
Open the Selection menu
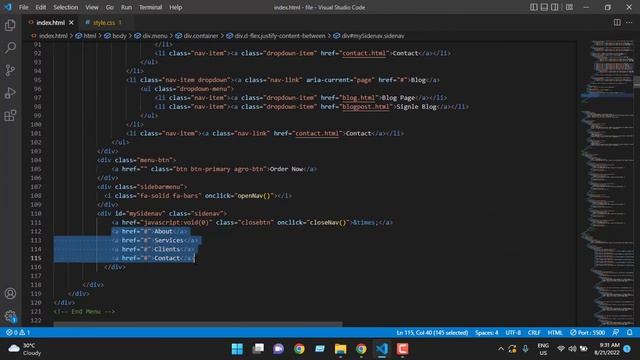(x=65, y=7)
